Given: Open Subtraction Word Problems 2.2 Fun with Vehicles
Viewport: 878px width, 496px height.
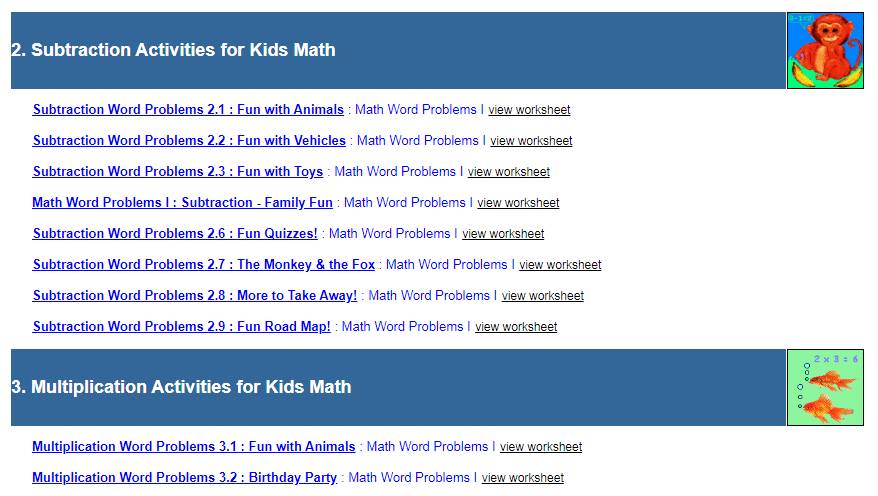Looking at the screenshot, I should 189,141.
